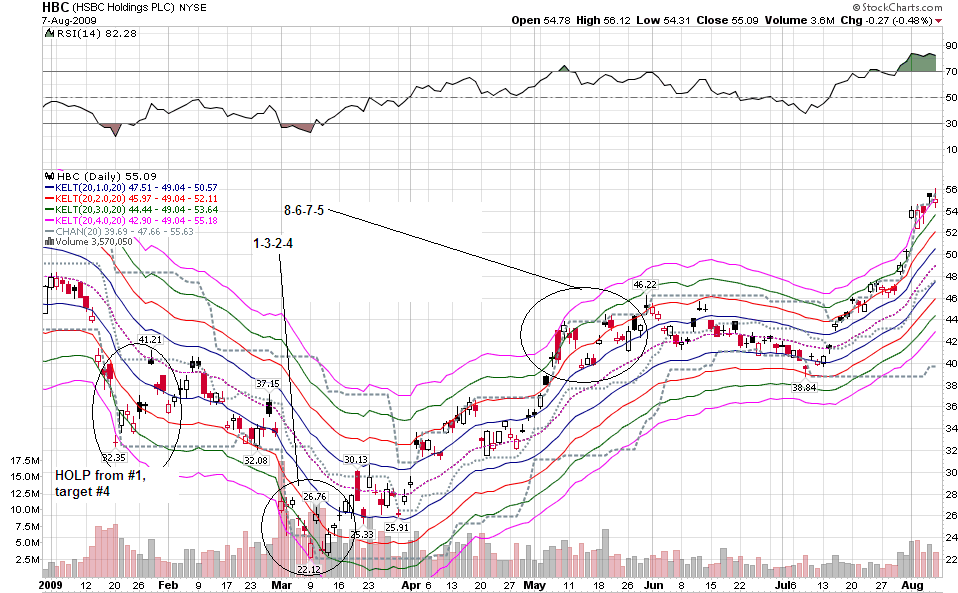The width and height of the screenshot is (958, 593).
Task: Click the 44.44 - 49.04 - 53.64 values
Action: click(x=173, y=210)
